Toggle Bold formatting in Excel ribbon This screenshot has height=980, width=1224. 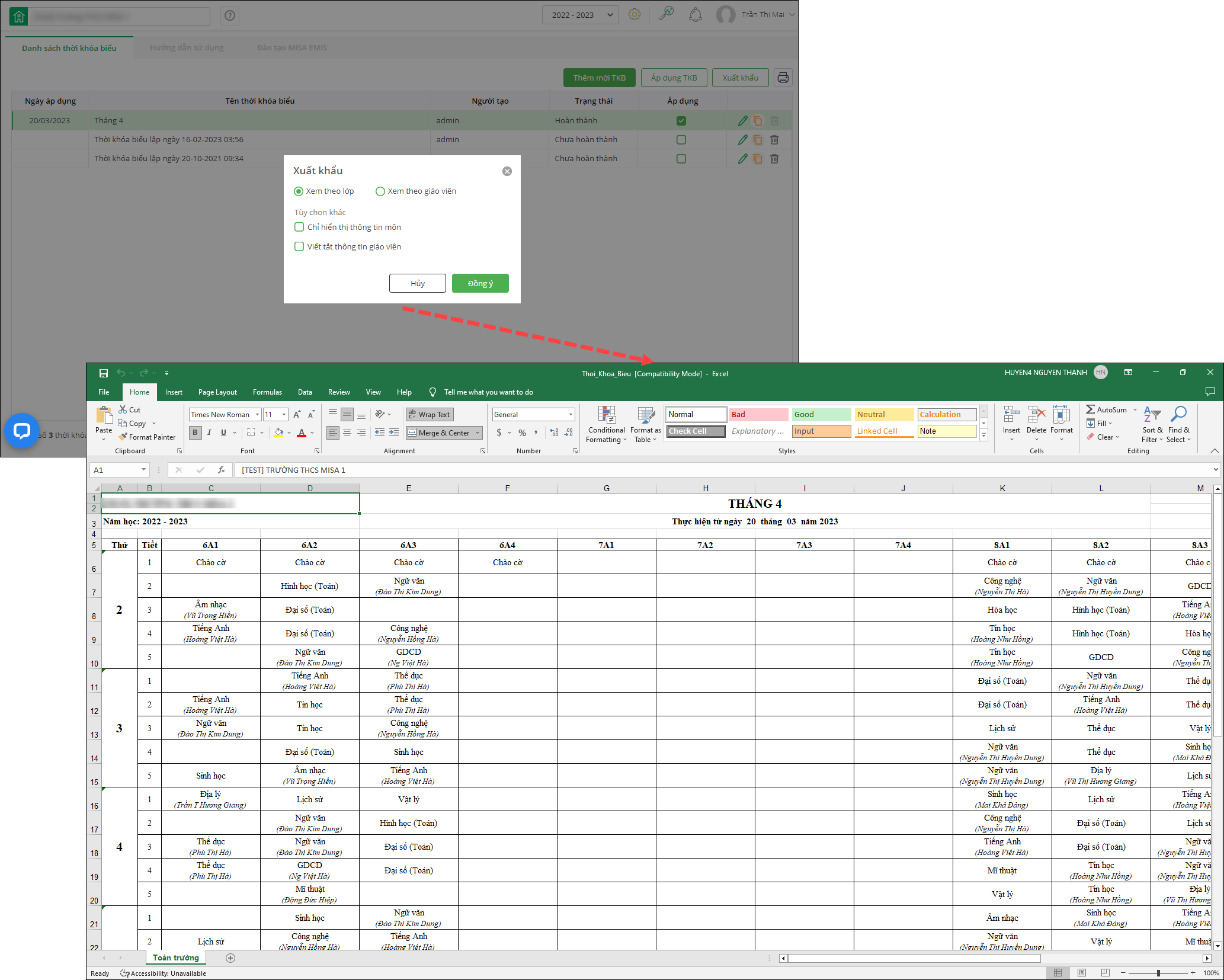(x=195, y=433)
